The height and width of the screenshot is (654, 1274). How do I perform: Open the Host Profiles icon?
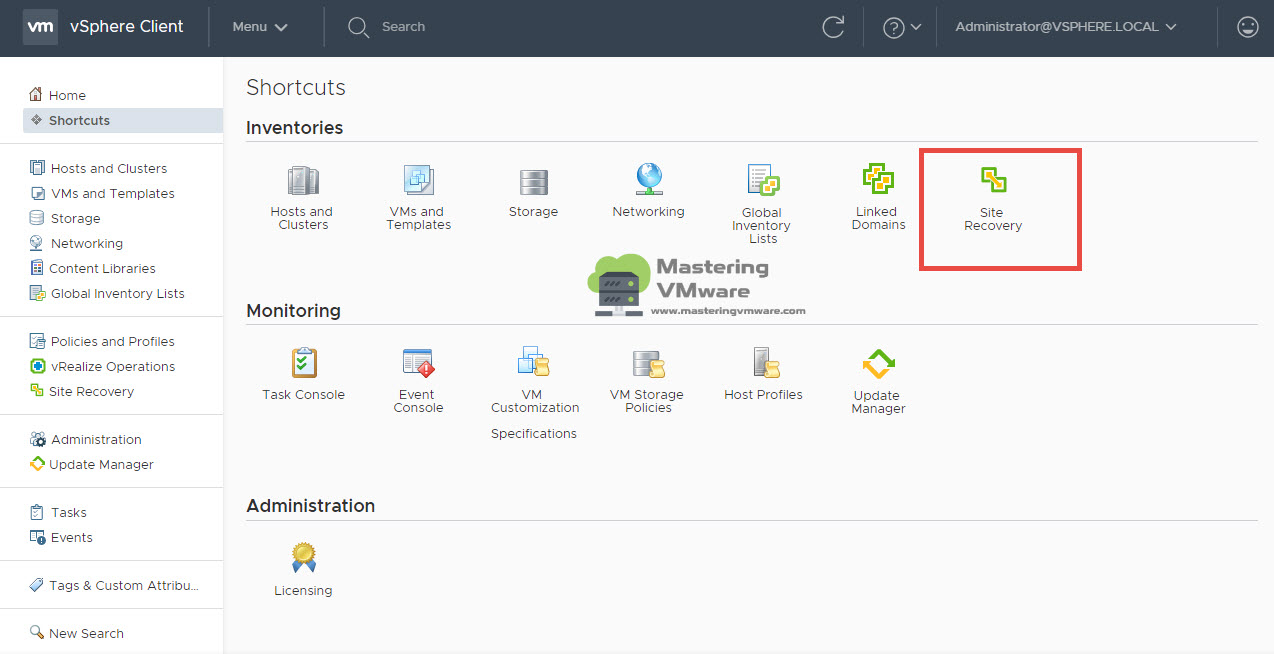[764, 362]
